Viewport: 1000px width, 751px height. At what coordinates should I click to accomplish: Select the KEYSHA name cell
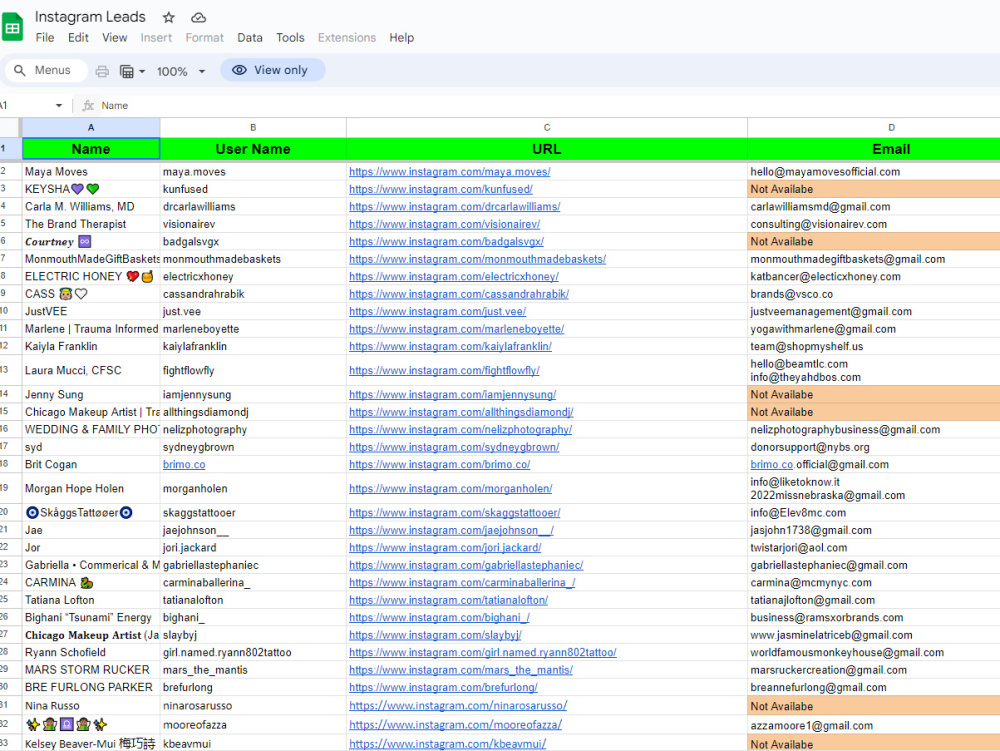(x=91, y=189)
